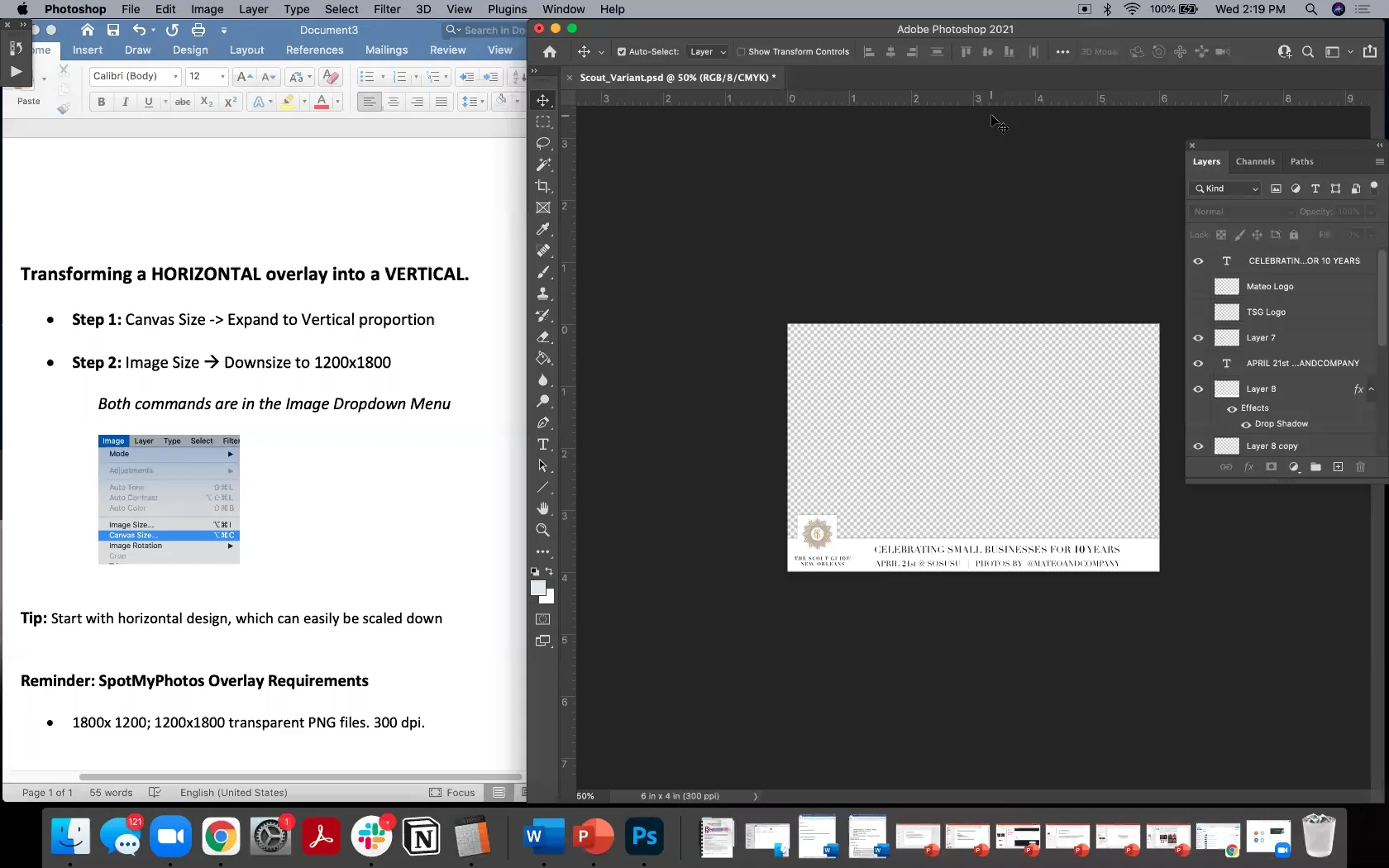Click Word text highlight color button
Viewport: 1389px width, 868px height.
click(x=288, y=102)
